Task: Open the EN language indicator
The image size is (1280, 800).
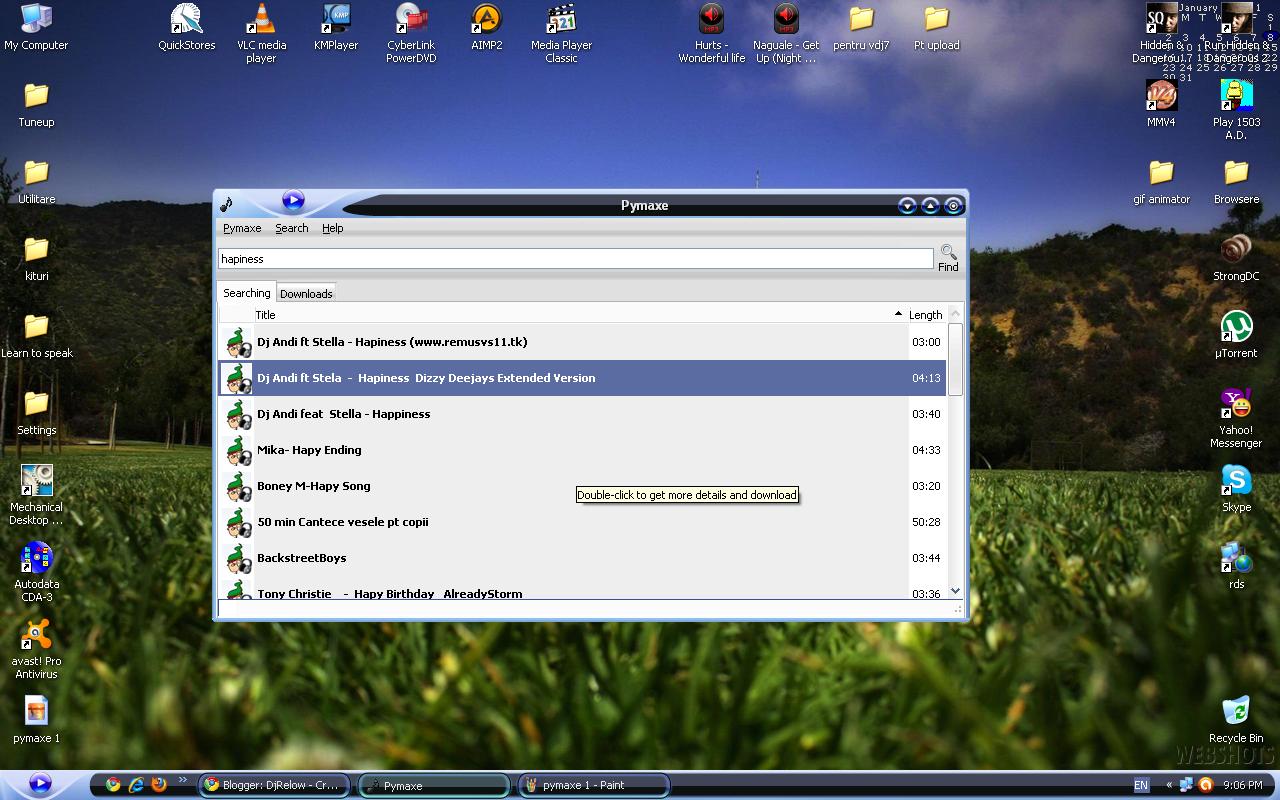Action: (x=1141, y=785)
